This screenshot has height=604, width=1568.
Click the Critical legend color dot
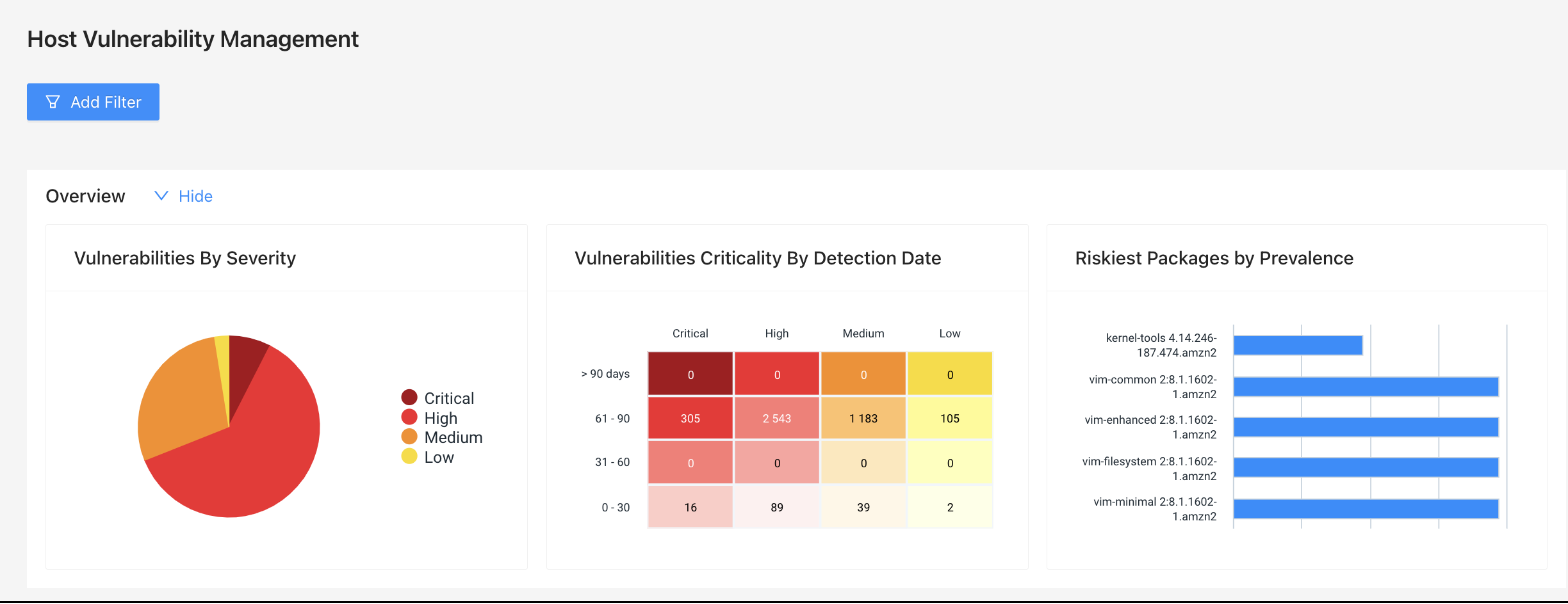pos(409,398)
